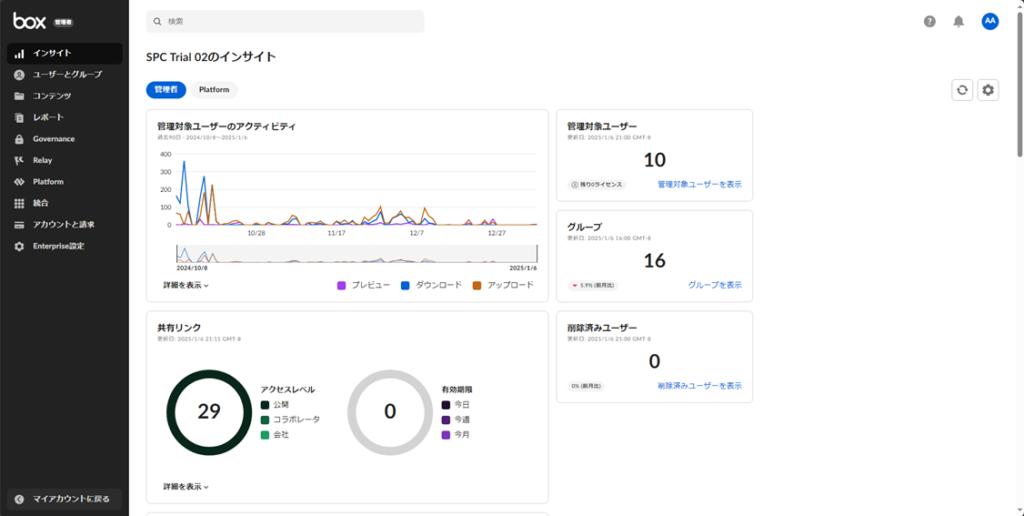The height and width of the screenshot is (516, 1024).
Task: Toggle the ダウンロード series in chart legend
Action: coord(431,285)
